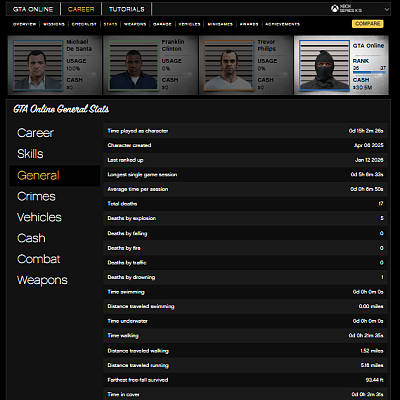The image size is (400, 400).
Task: Select Franklin Clinton's mugshot
Action: click(x=134, y=65)
